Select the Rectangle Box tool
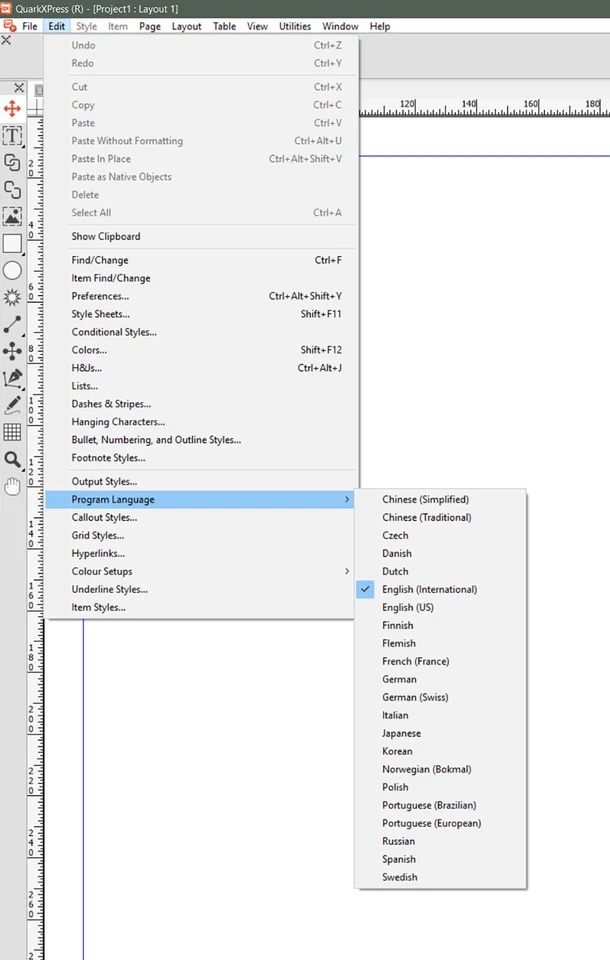 coord(12,244)
